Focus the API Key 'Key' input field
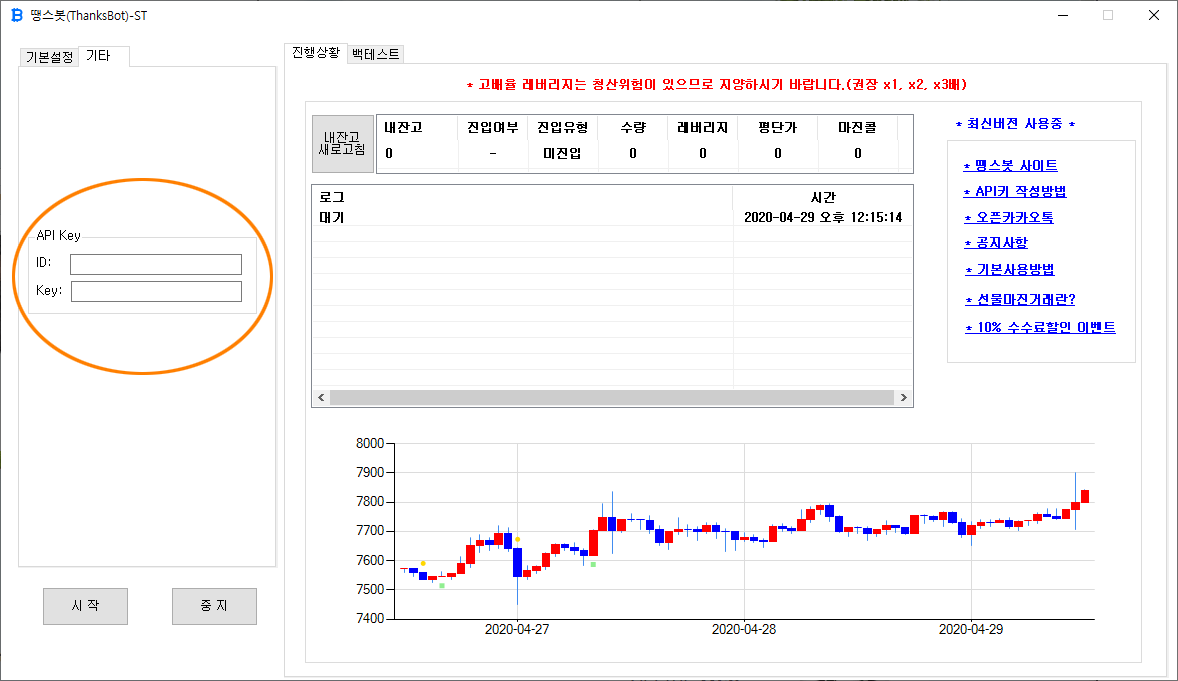 tap(156, 292)
